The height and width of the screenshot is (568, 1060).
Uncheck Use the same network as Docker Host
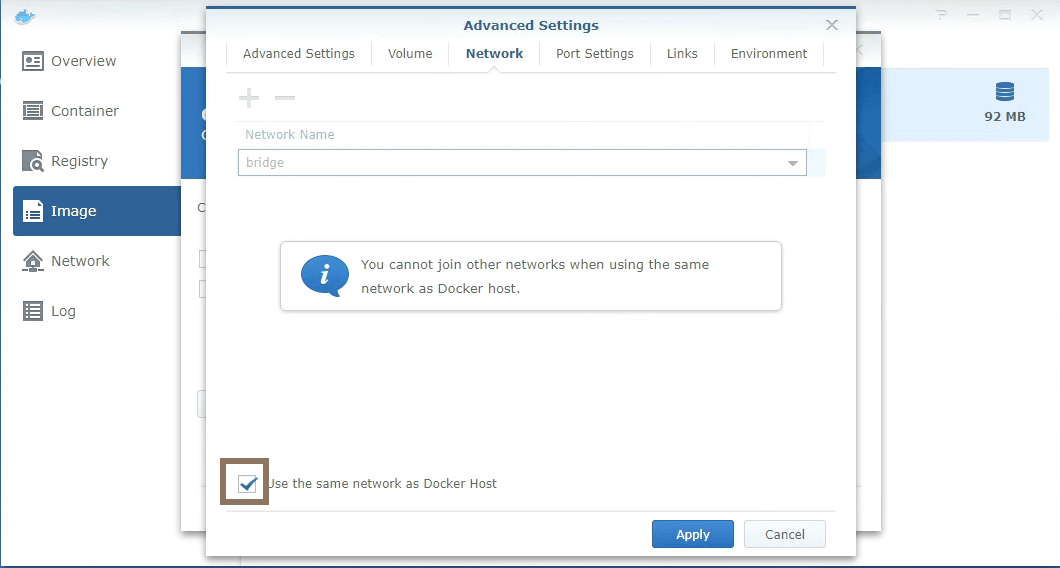(248, 484)
